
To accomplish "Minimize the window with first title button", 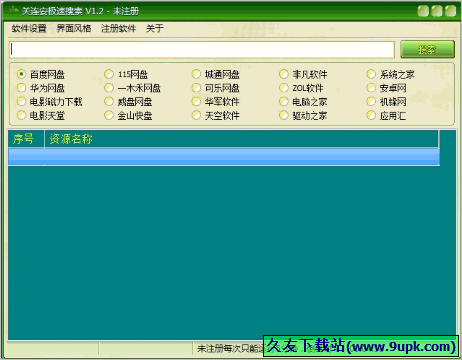I will click(x=423, y=11).
